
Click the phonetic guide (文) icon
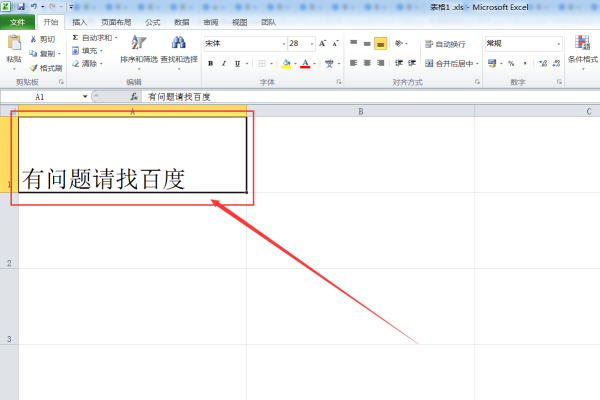click(x=329, y=64)
